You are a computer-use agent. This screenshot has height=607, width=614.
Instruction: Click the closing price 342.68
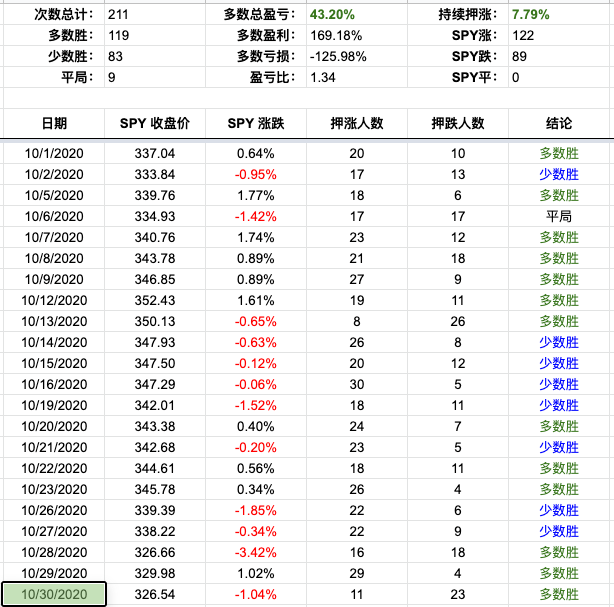pos(155,448)
